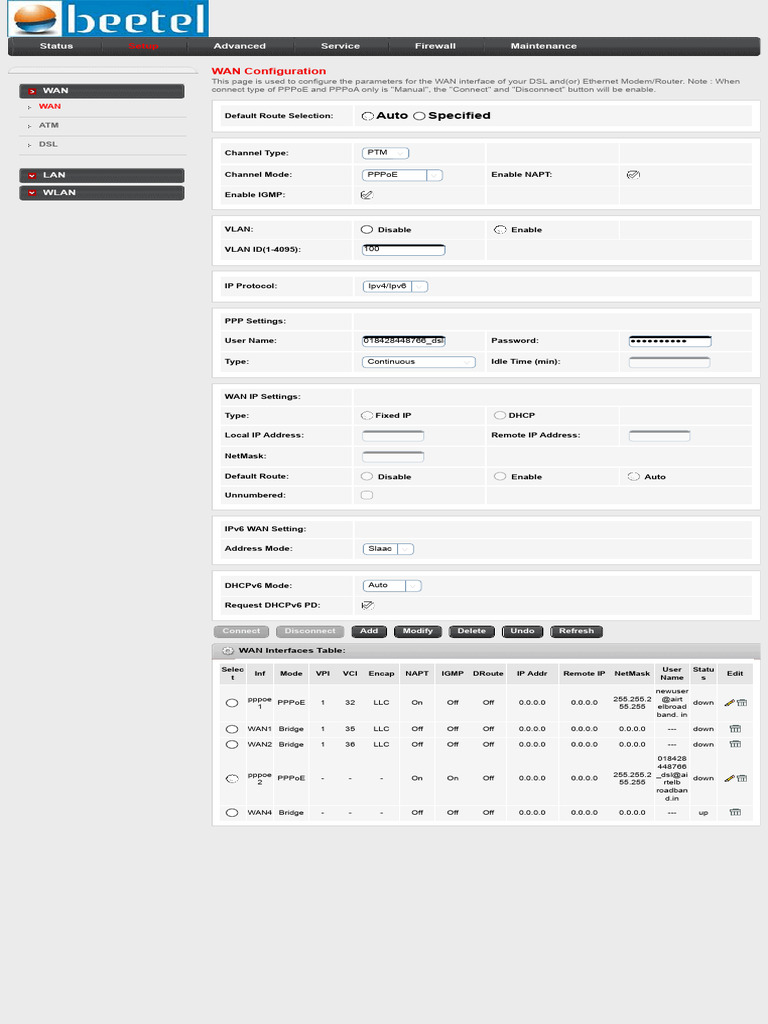Screen dimensions: 768x1024
Task: Click the edit pencil icon for pppoe1
Action: click(x=729, y=703)
